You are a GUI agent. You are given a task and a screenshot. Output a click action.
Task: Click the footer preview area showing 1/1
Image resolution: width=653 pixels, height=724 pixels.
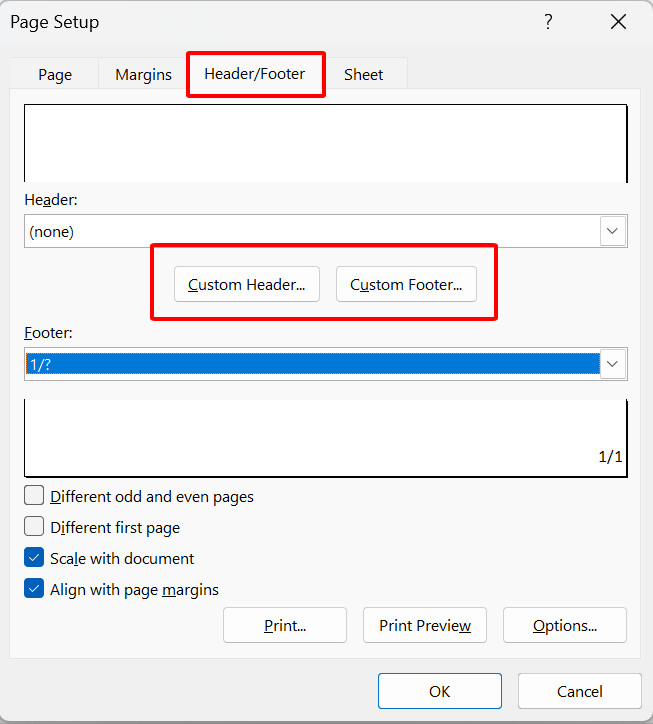coord(325,438)
